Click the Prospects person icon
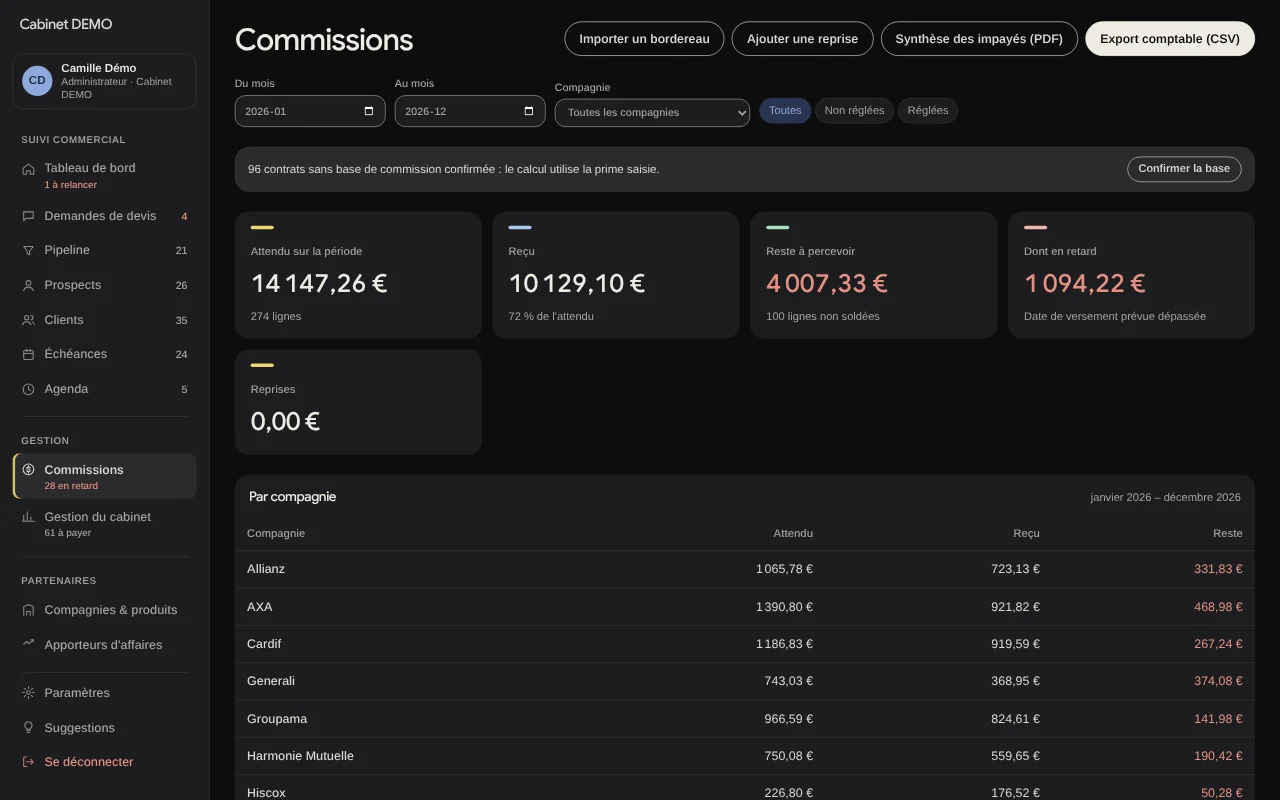 pos(28,285)
